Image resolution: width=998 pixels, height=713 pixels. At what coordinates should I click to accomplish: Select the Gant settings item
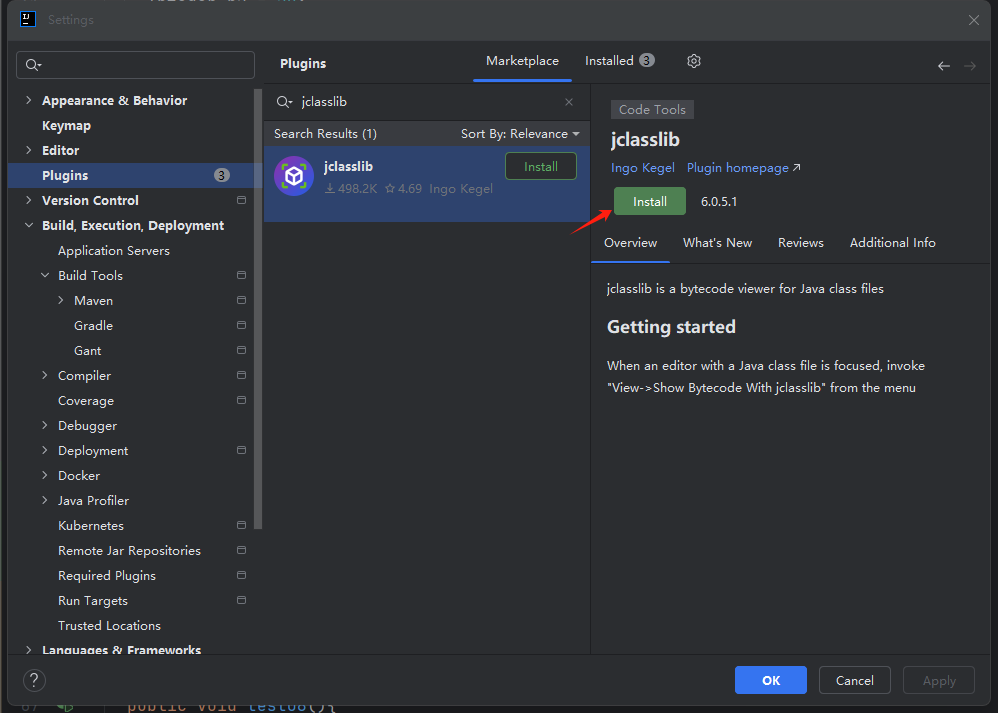click(87, 350)
